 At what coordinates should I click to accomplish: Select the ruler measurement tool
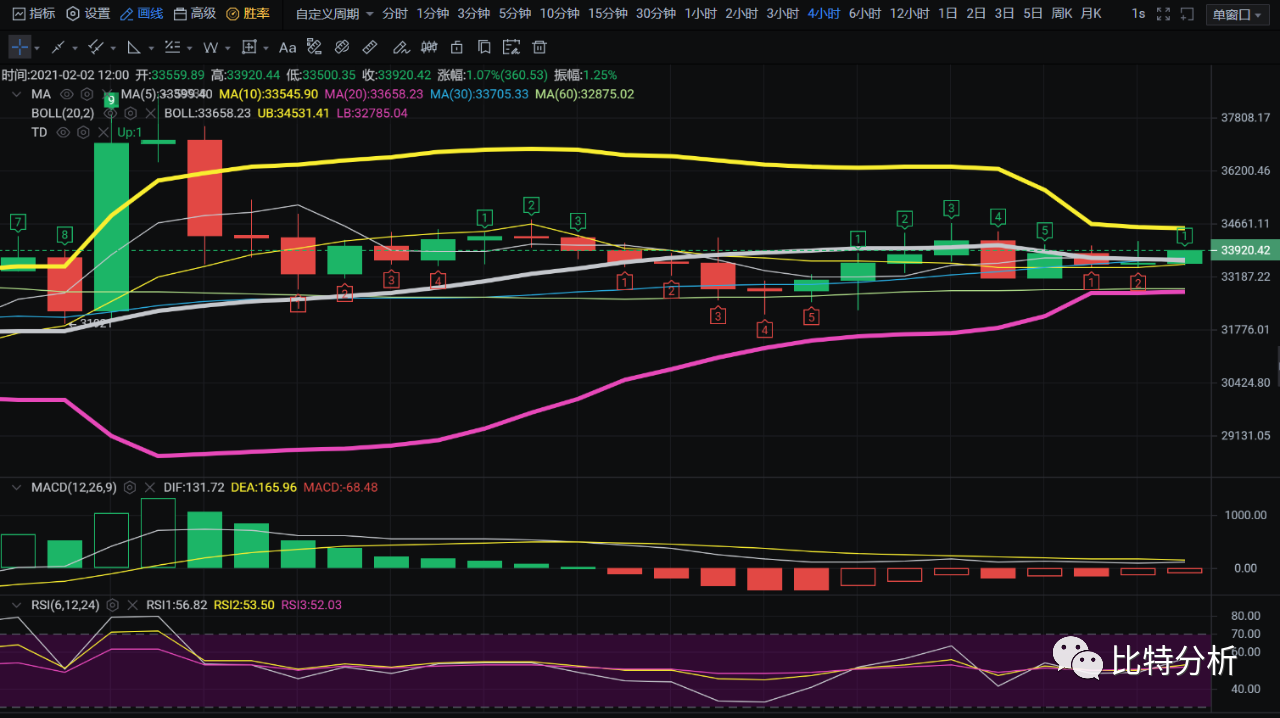point(369,47)
